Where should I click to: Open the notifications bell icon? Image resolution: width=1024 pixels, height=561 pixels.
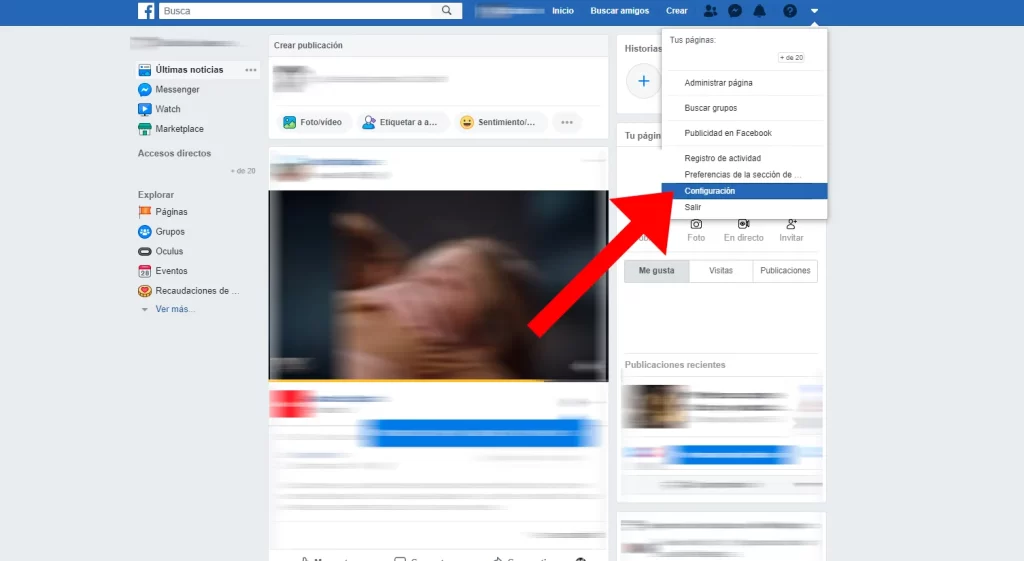tap(760, 11)
